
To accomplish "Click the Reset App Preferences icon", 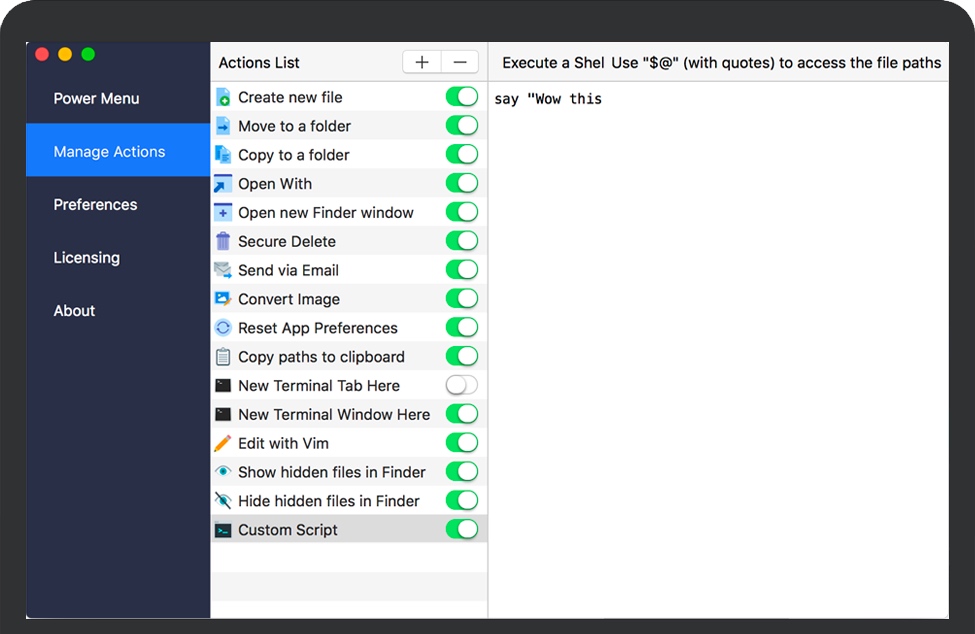I will pyautogui.click(x=224, y=328).
